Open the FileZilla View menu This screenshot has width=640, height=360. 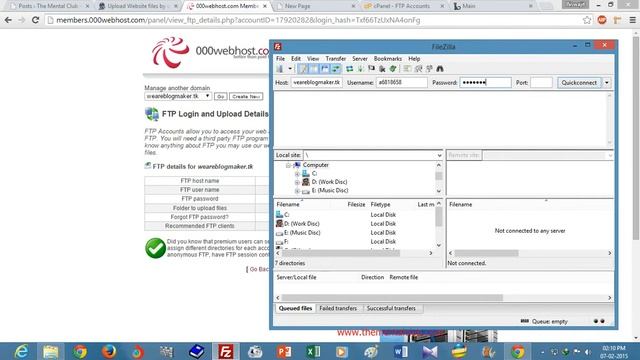pos(313,59)
